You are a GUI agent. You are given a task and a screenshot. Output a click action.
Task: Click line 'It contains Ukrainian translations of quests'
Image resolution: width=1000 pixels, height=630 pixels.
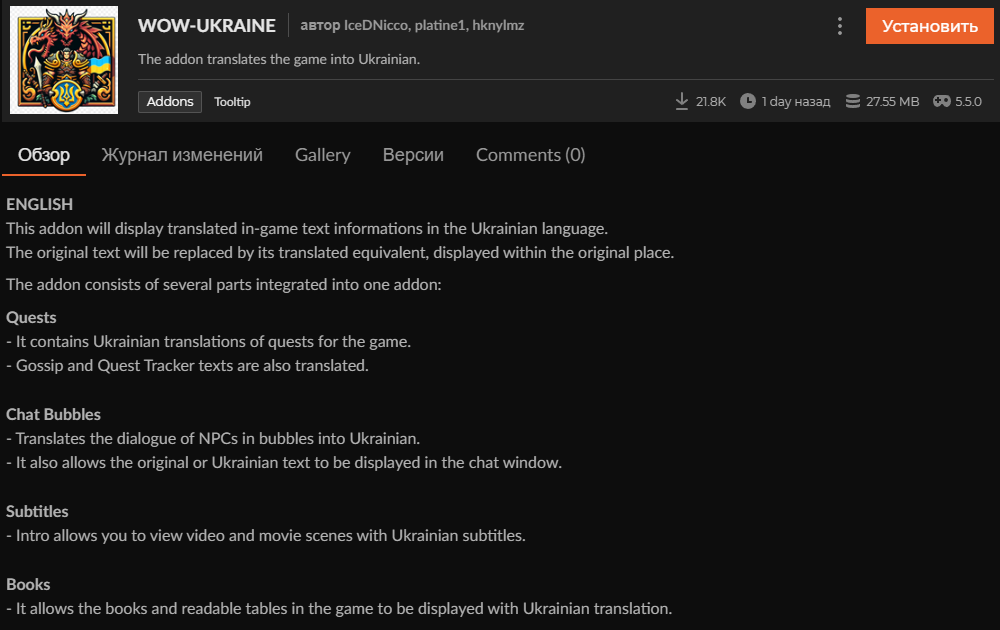(x=209, y=342)
